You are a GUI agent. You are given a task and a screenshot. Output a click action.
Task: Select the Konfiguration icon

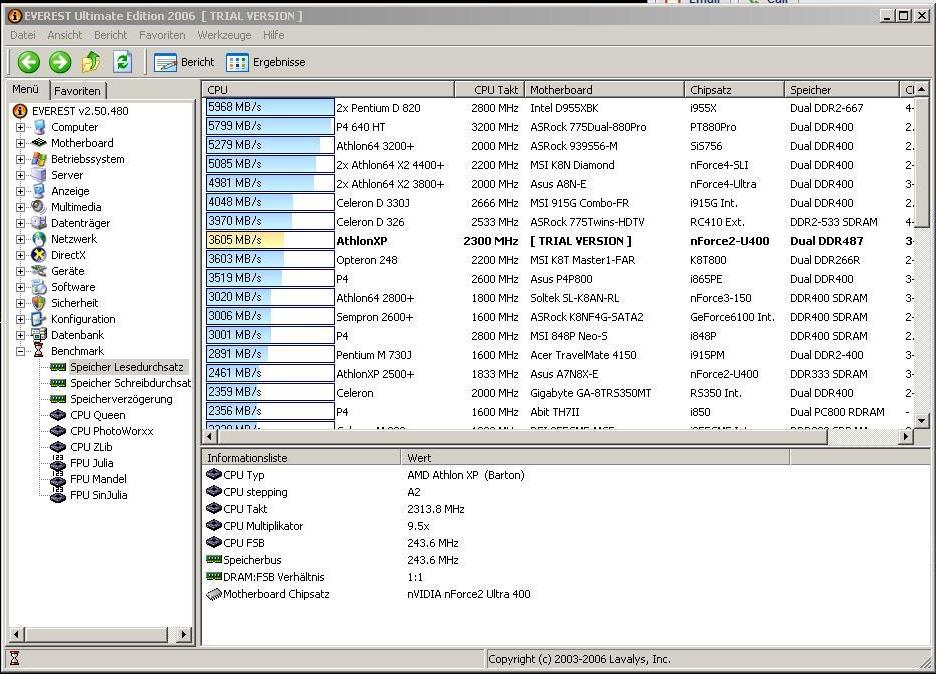[39, 319]
